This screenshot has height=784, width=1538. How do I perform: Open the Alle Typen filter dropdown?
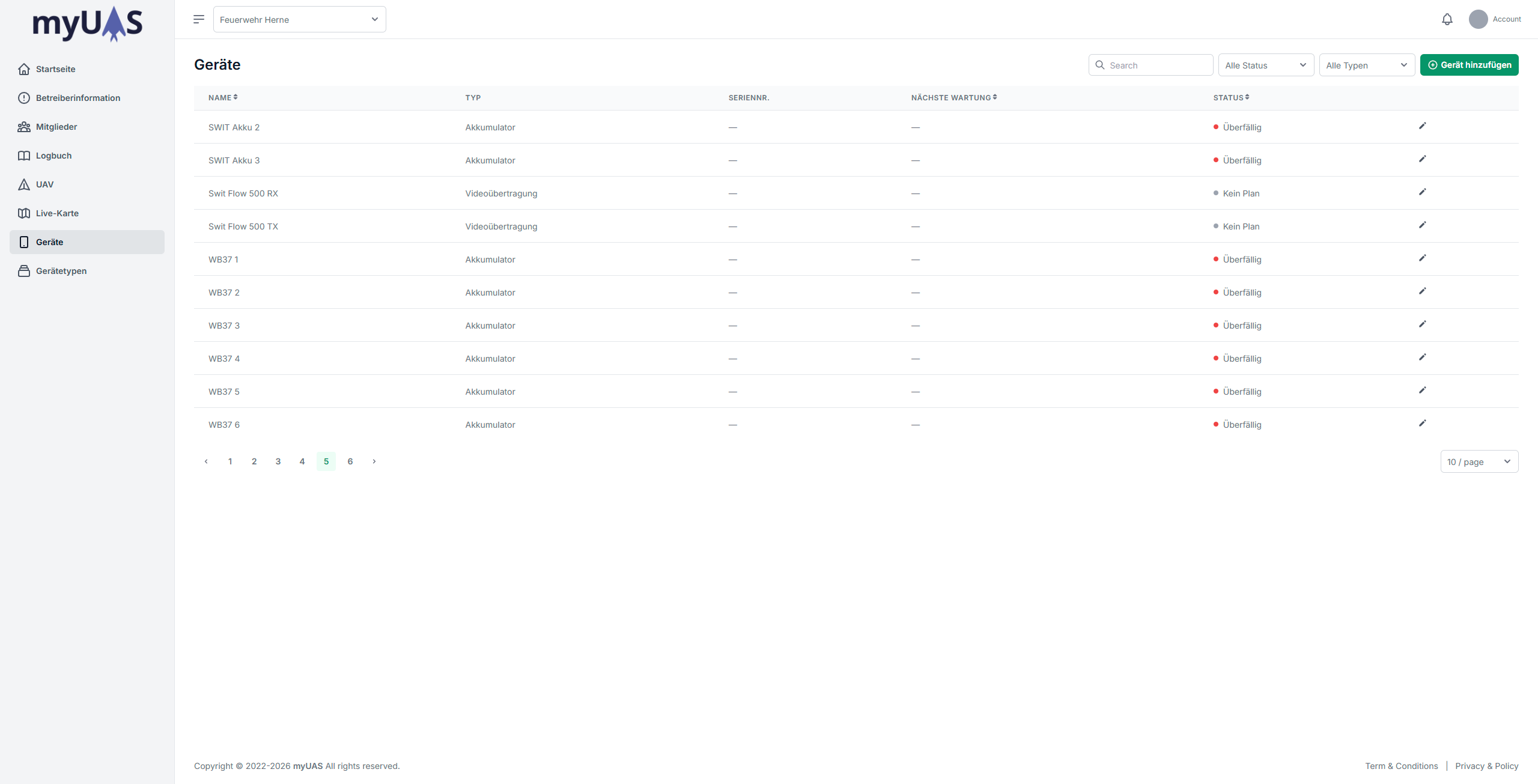coord(1366,65)
